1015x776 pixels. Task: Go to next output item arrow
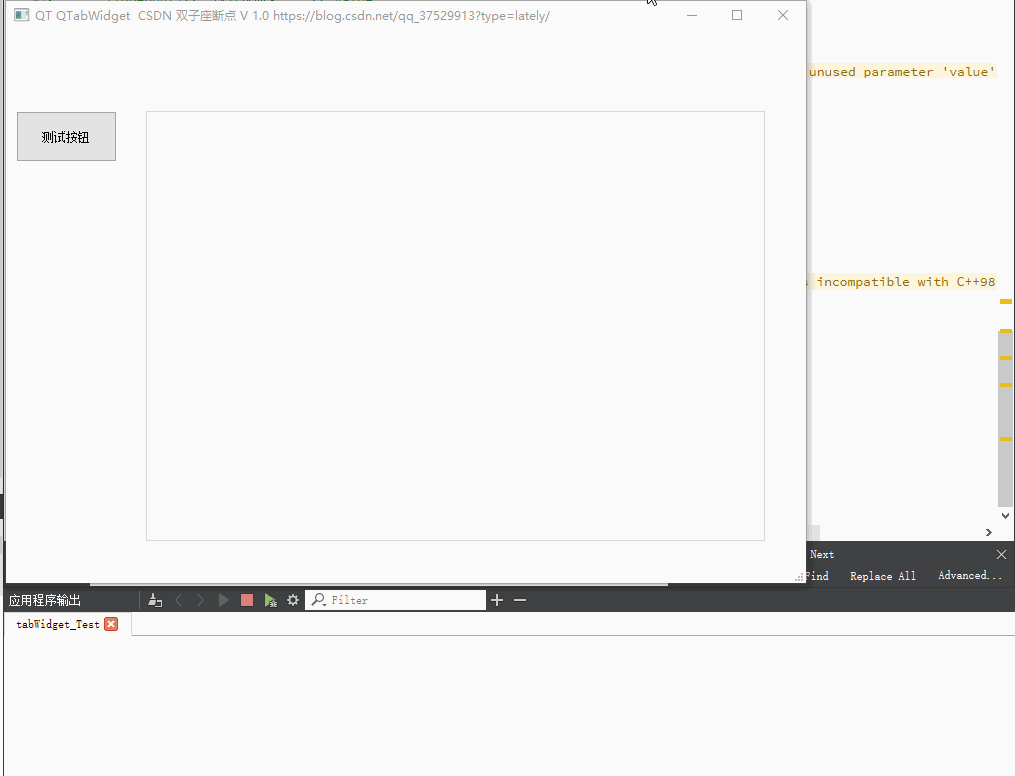point(201,600)
